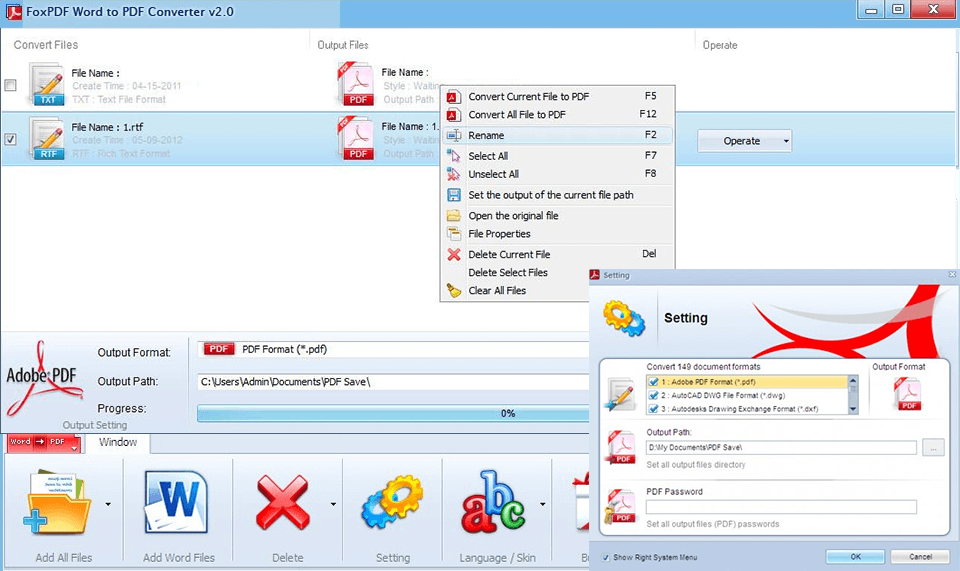
Task: Click the format list scroll up arrow
Action: [x=853, y=381]
